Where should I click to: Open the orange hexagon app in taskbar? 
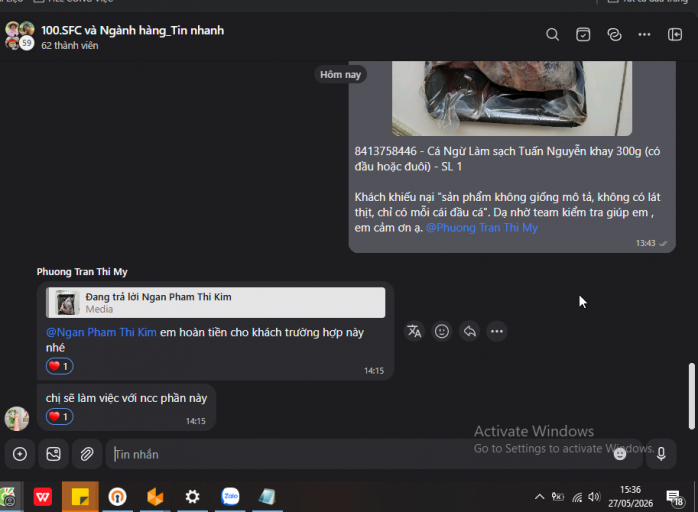[x=155, y=496]
